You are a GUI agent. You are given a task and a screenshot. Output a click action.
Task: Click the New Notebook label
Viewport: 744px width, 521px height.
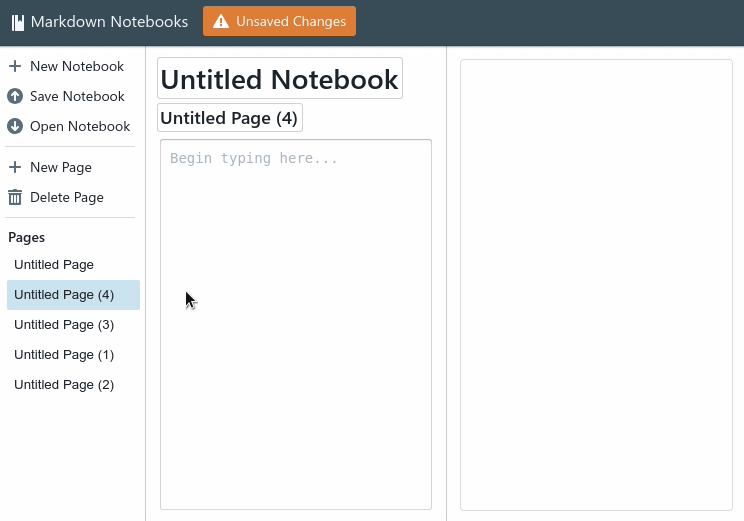click(x=77, y=66)
